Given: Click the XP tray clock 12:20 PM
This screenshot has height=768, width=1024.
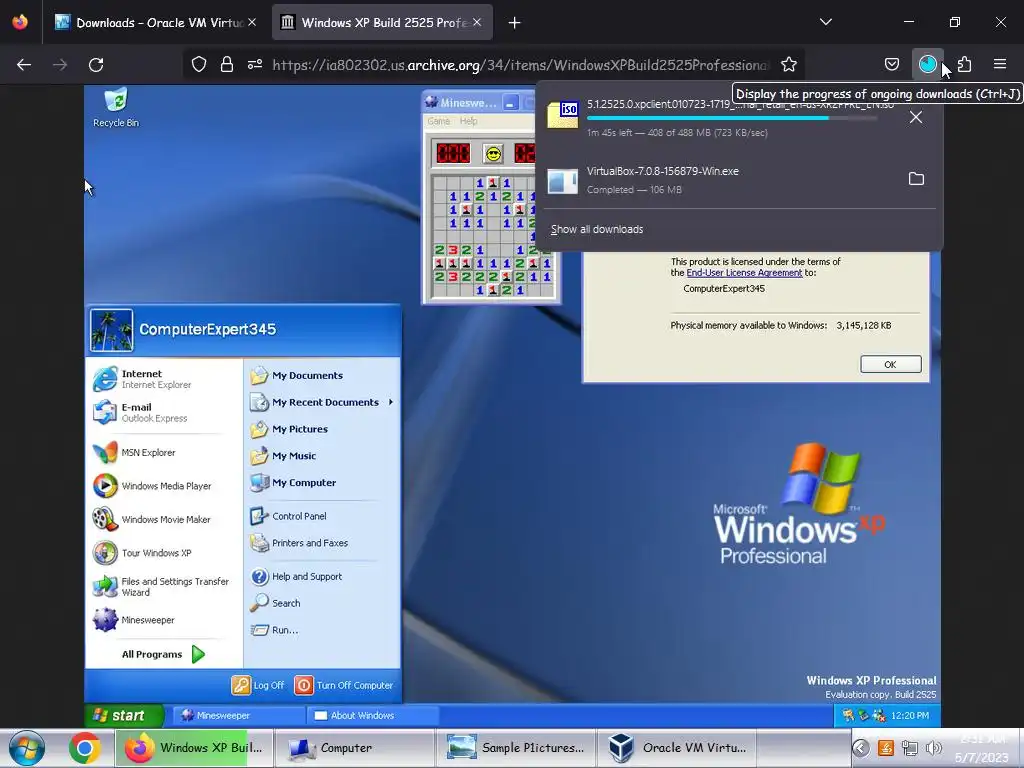Looking at the screenshot, I should [910, 716].
